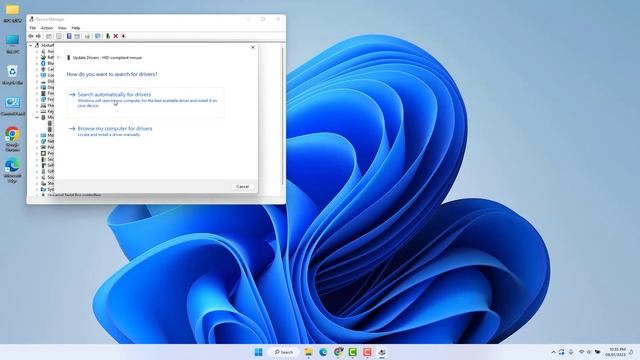Open Microsoft Edge from the taskbar
Viewport: 640px width, 360px height.
pyautogui.click(x=323, y=352)
